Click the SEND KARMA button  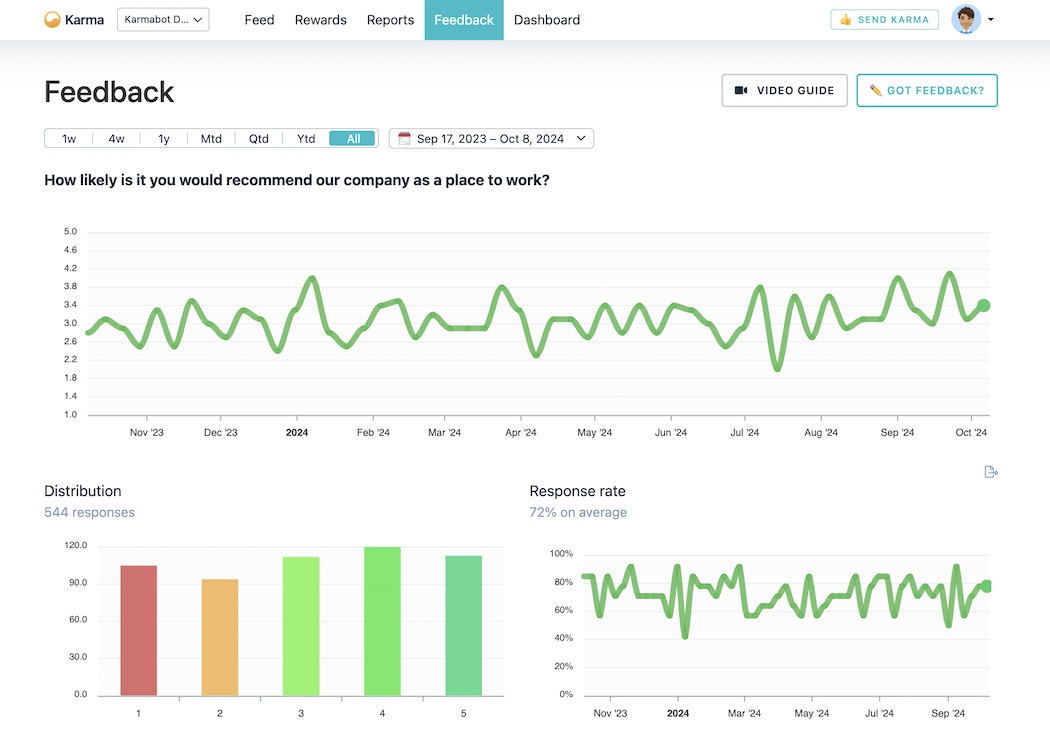pos(884,19)
